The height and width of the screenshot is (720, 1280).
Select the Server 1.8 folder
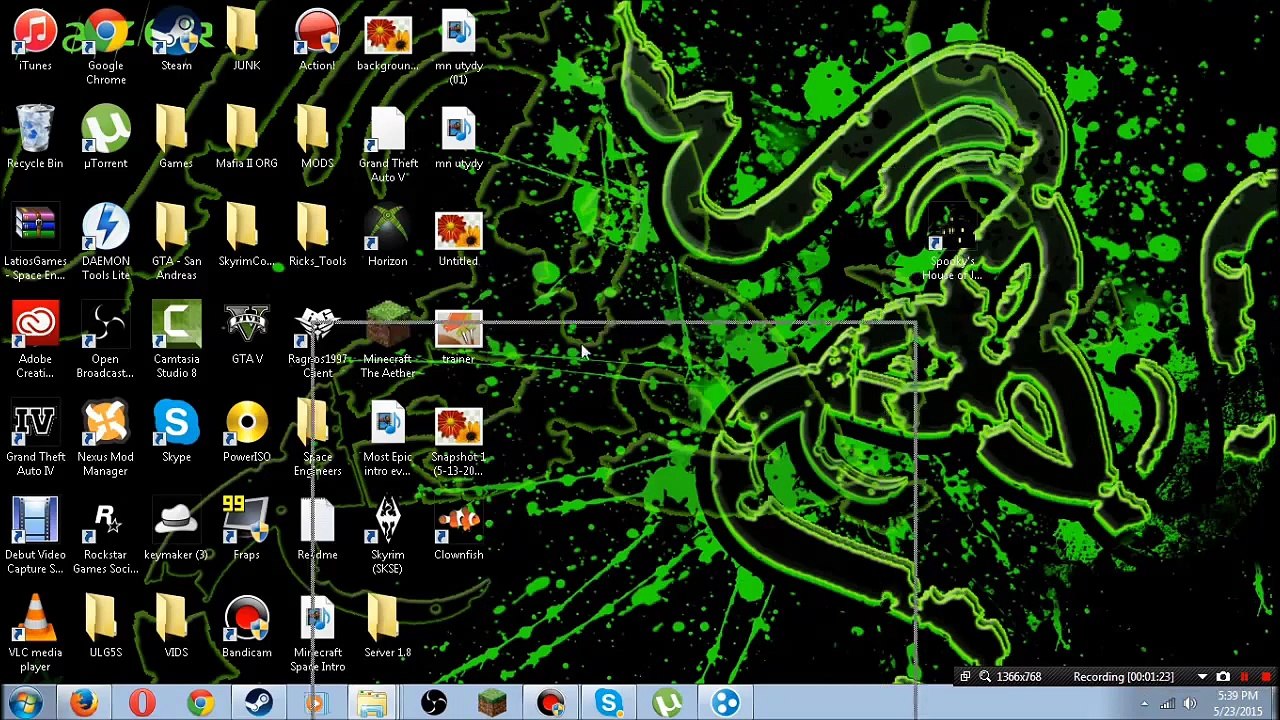[388, 628]
